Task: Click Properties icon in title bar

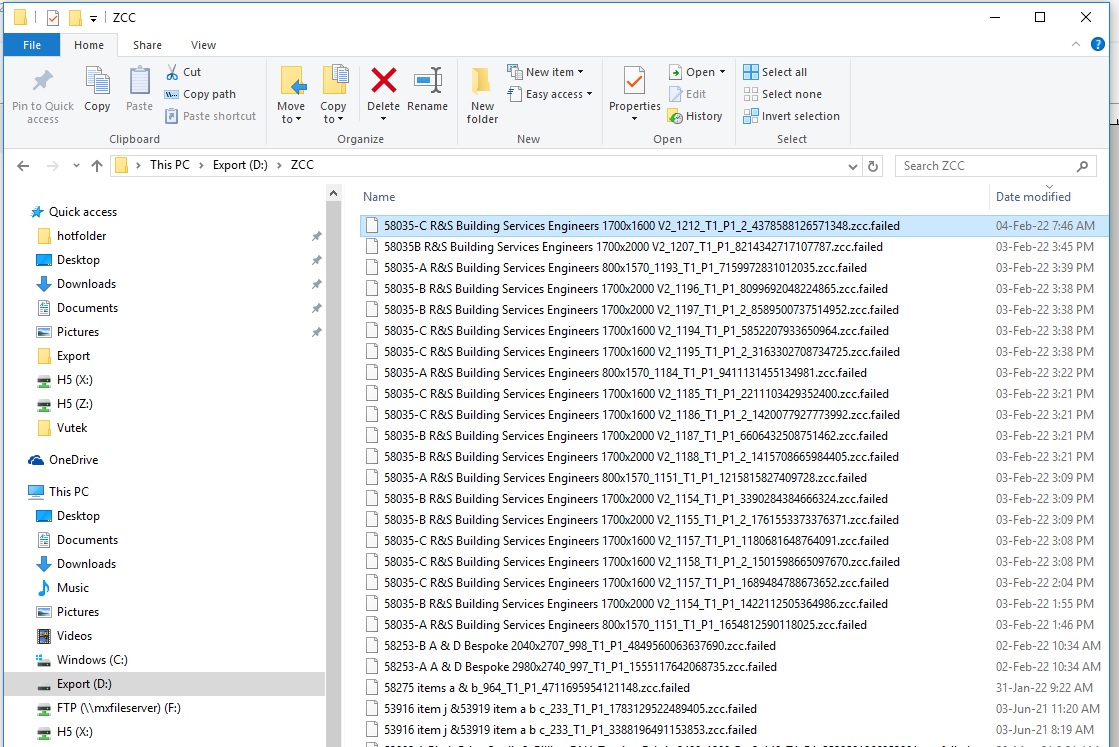Action: (53, 18)
